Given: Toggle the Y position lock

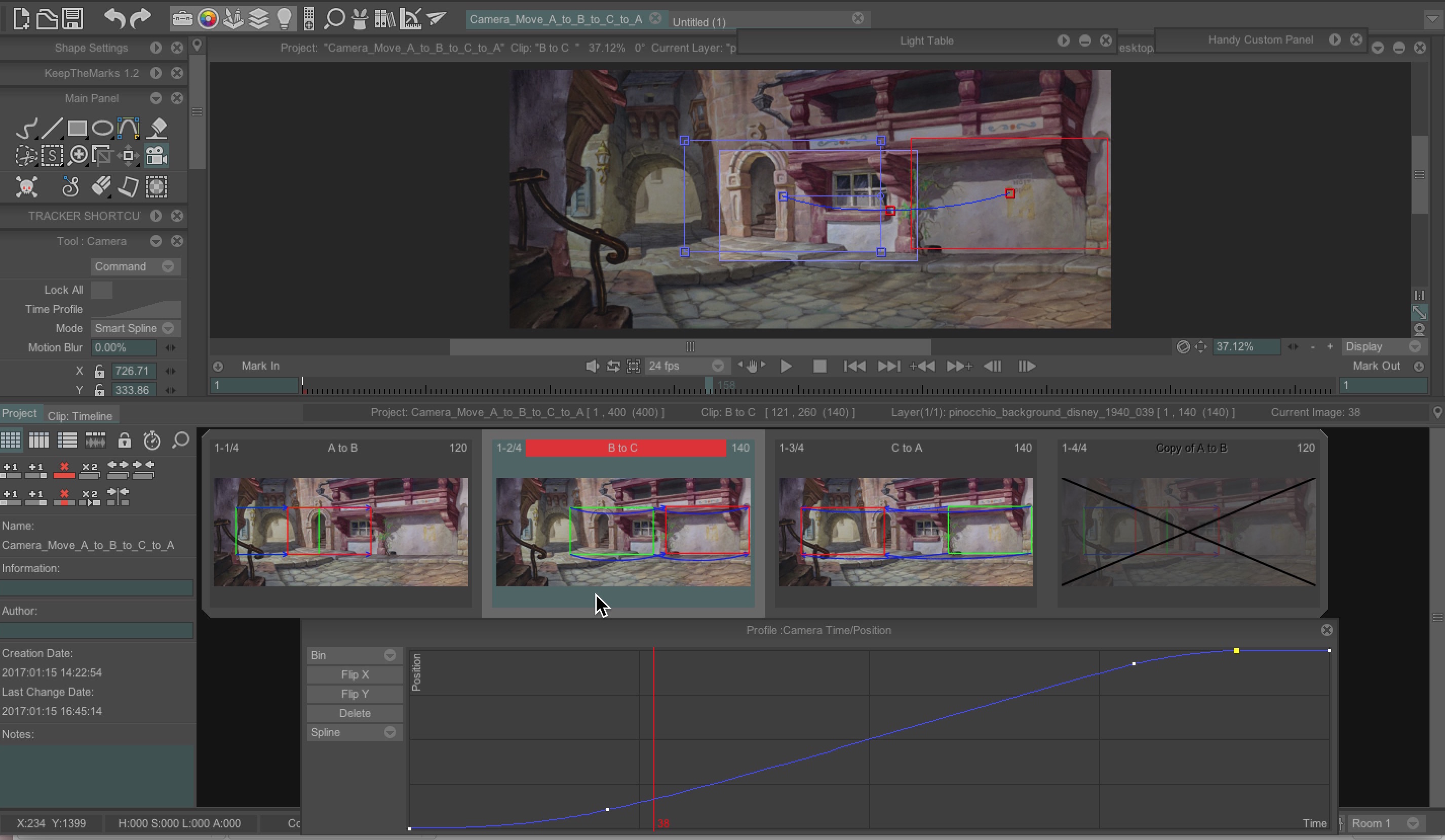Looking at the screenshot, I should (100, 390).
